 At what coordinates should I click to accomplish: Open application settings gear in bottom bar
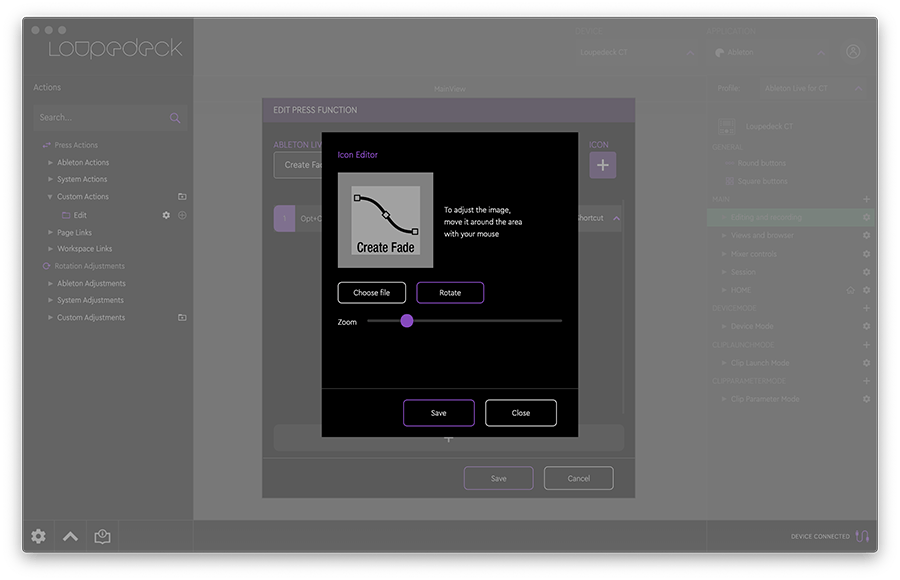tap(37, 536)
